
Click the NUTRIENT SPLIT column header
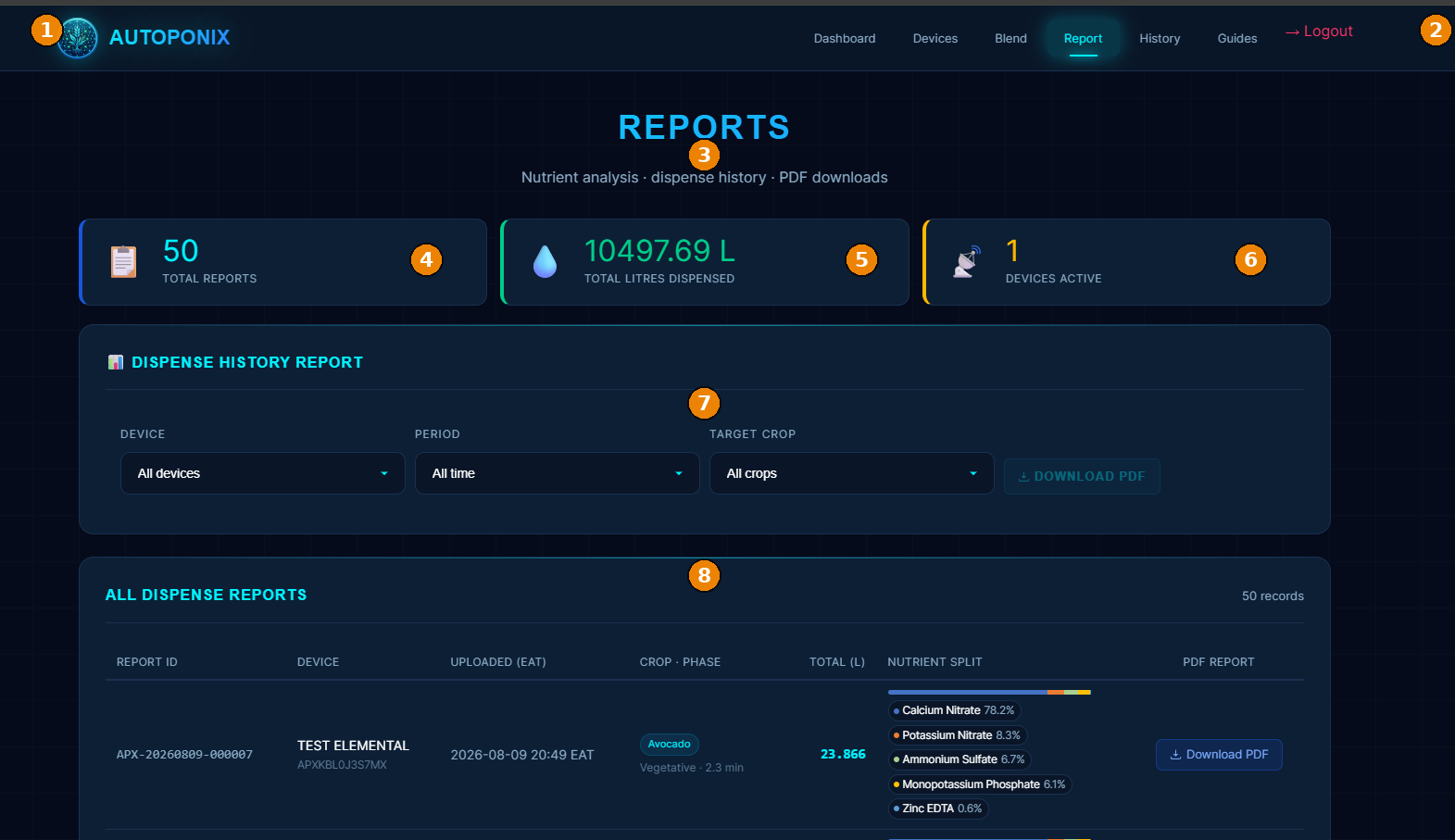934,662
